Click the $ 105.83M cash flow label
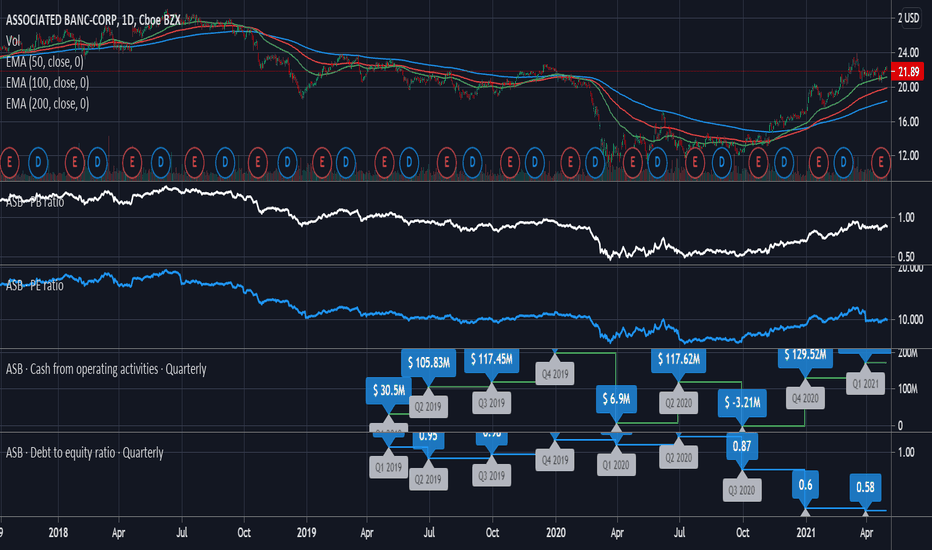This screenshot has width=932, height=550. tap(429, 363)
